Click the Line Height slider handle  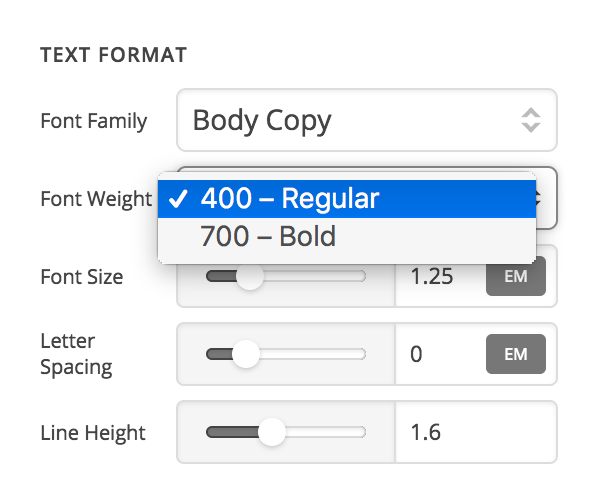tap(272, 432)
